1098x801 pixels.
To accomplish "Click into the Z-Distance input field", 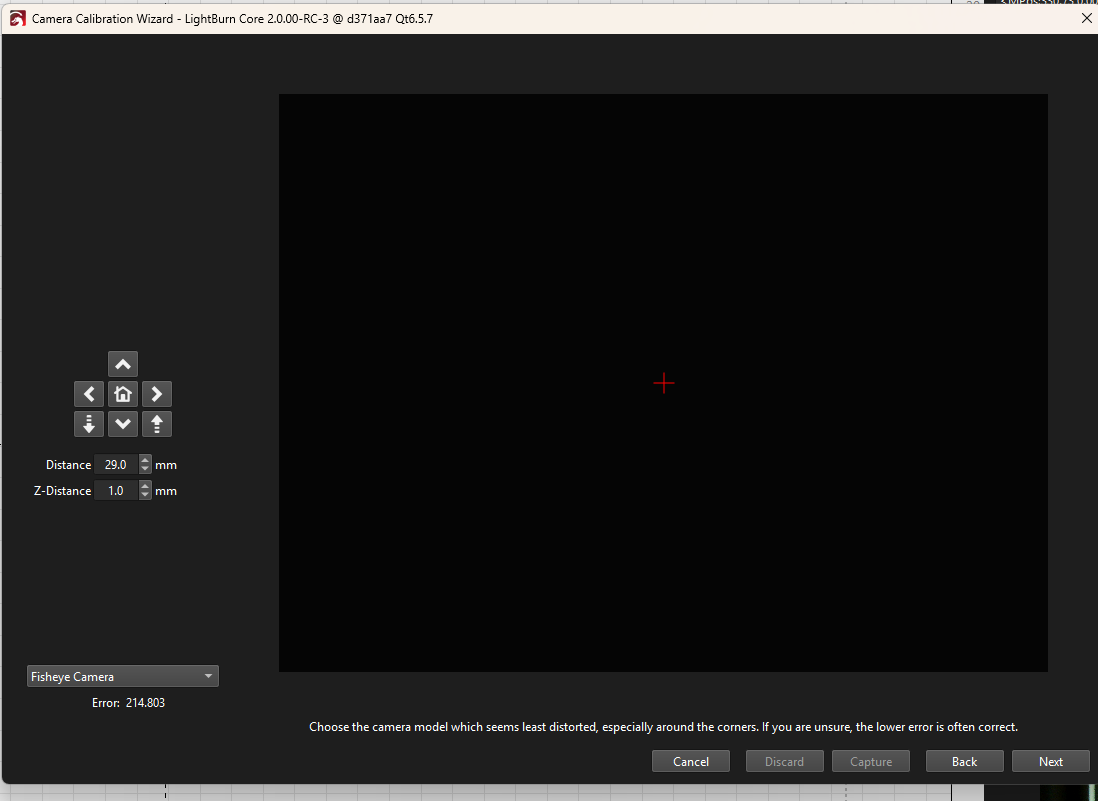I will [x=116, y=491].
